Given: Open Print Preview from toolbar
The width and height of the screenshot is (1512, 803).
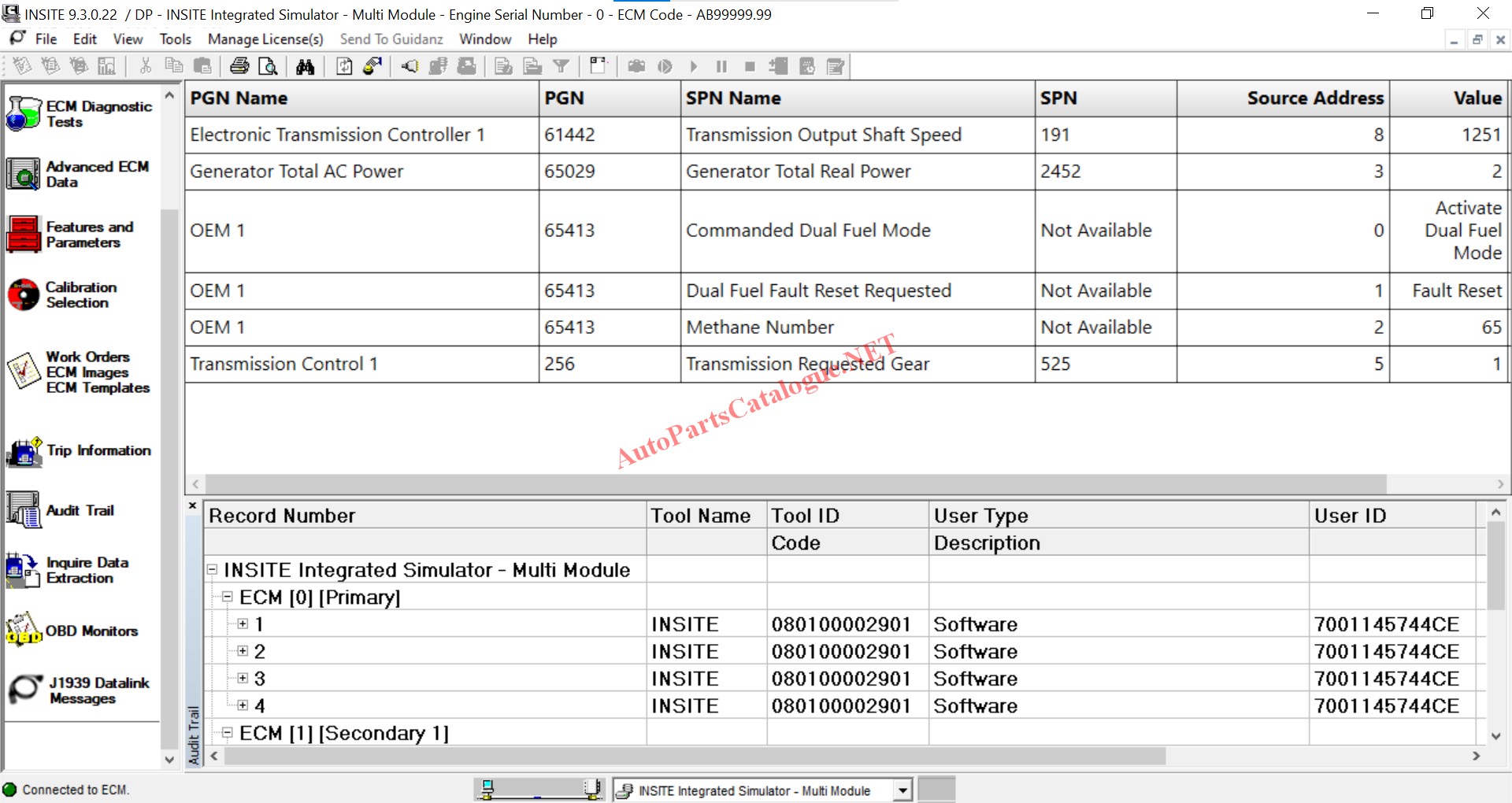Looking at the screenshot, I should pos(268,67).
